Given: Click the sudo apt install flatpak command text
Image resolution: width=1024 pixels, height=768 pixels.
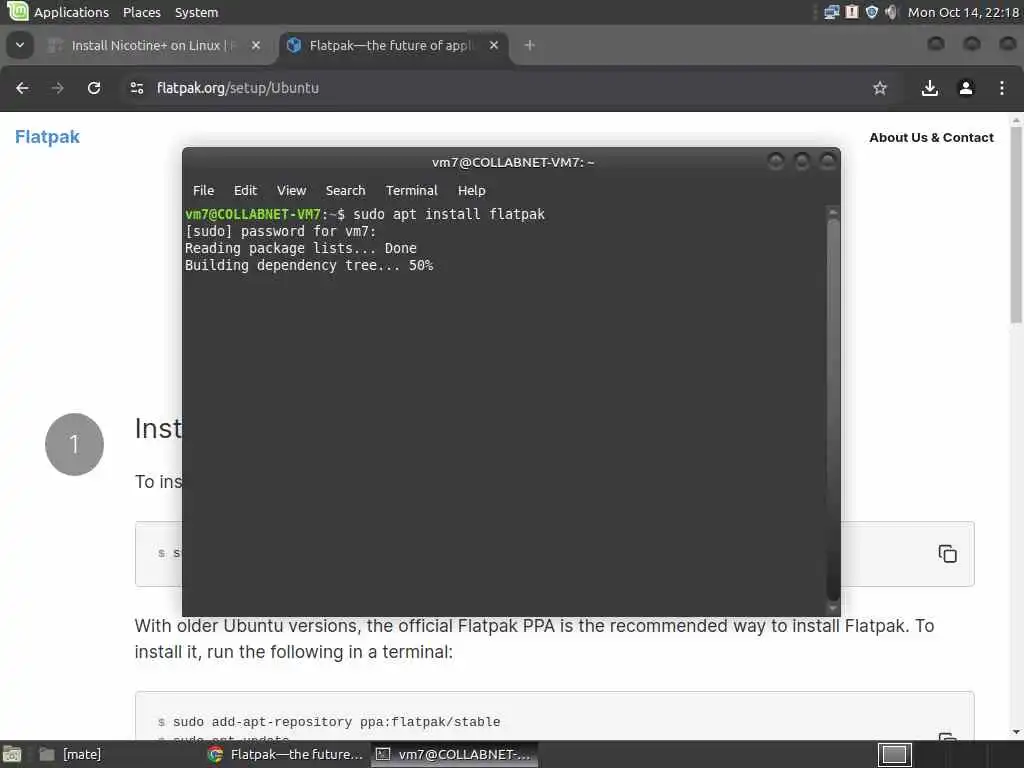Looking at the screenshot, I should pos(449,214).
